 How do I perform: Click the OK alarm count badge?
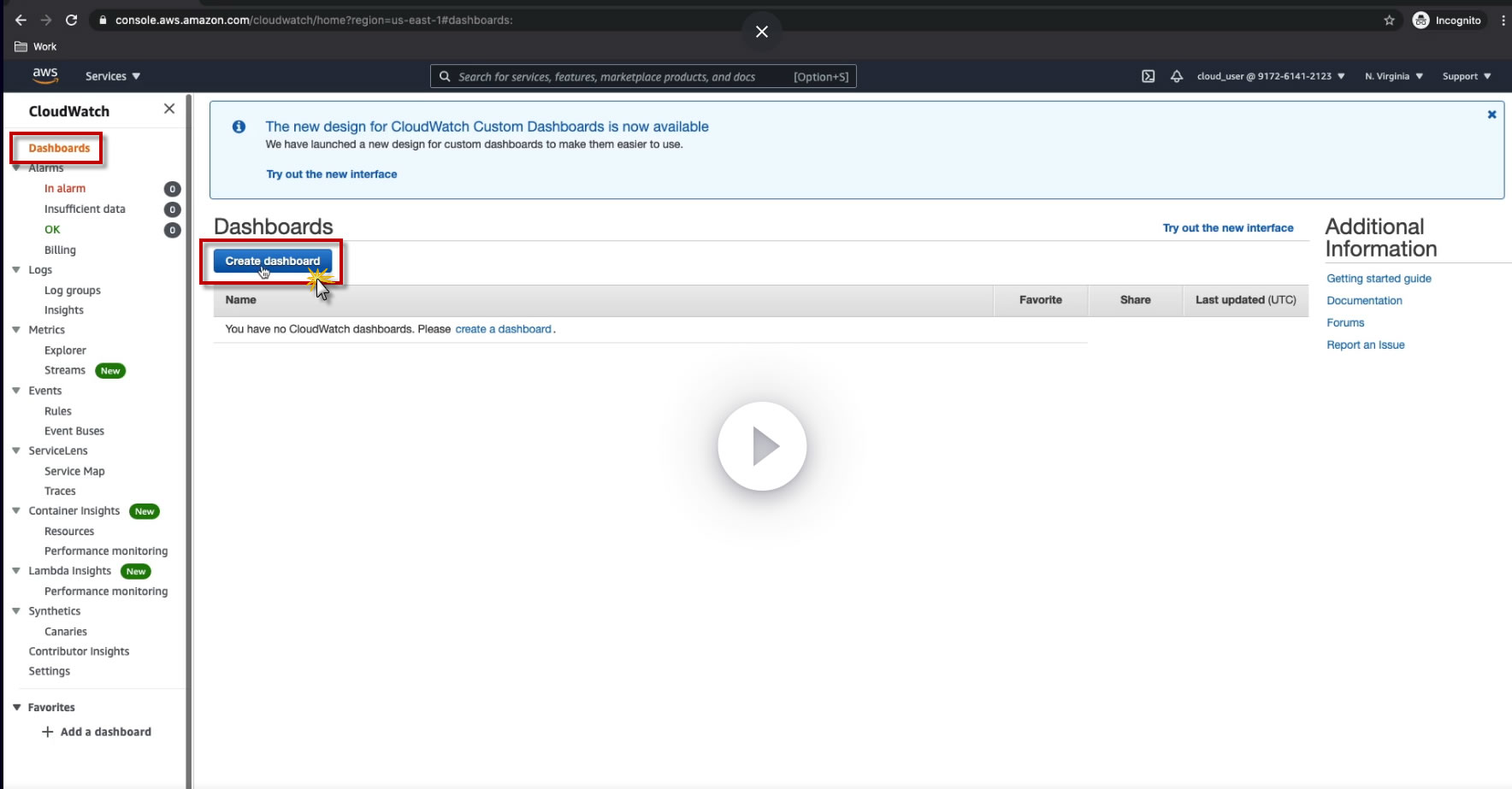[x=172, y=230]
